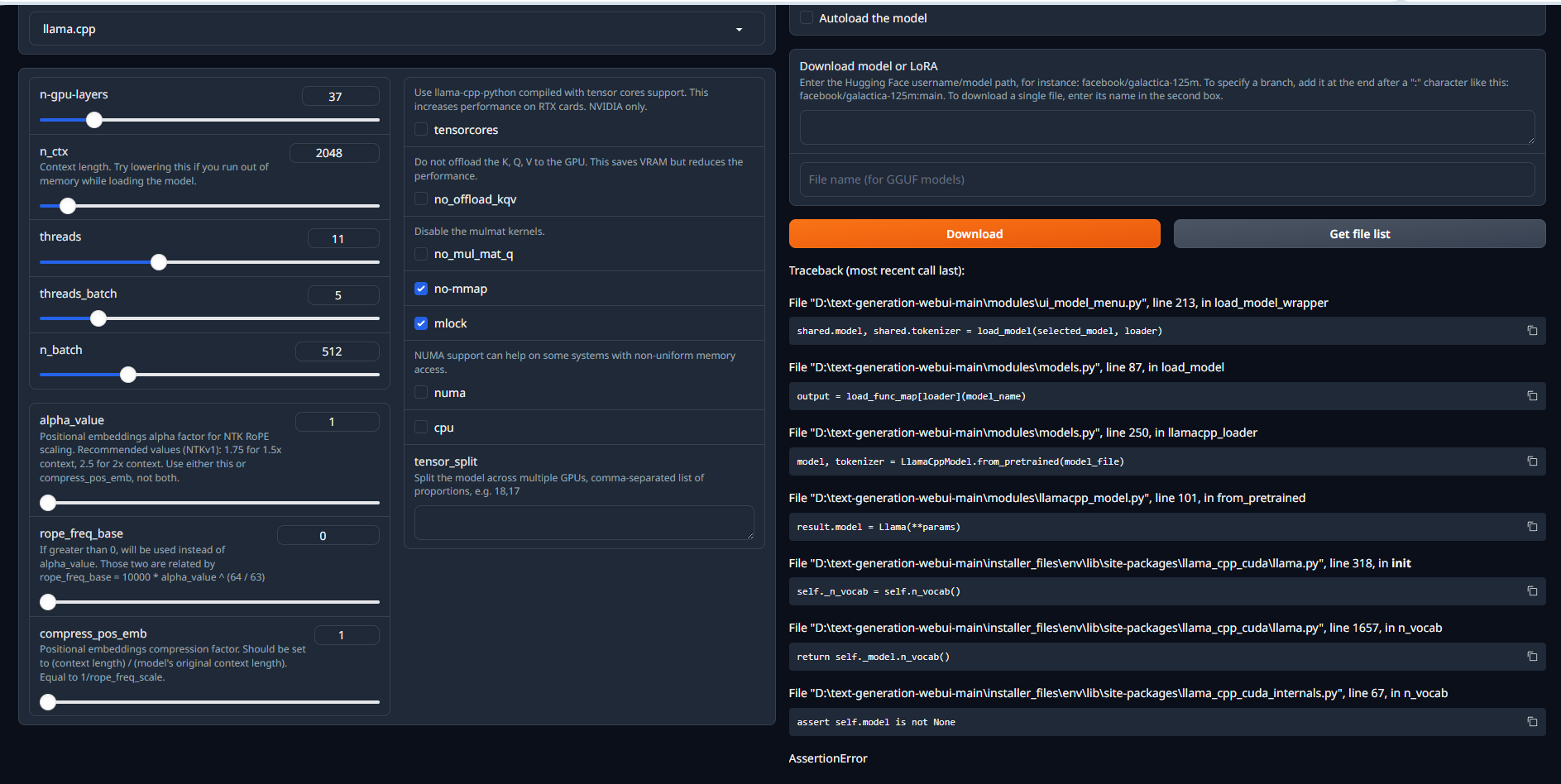Click the alpha_value number box
Viewport: 1561px width, 784px height.
(338, 422)
